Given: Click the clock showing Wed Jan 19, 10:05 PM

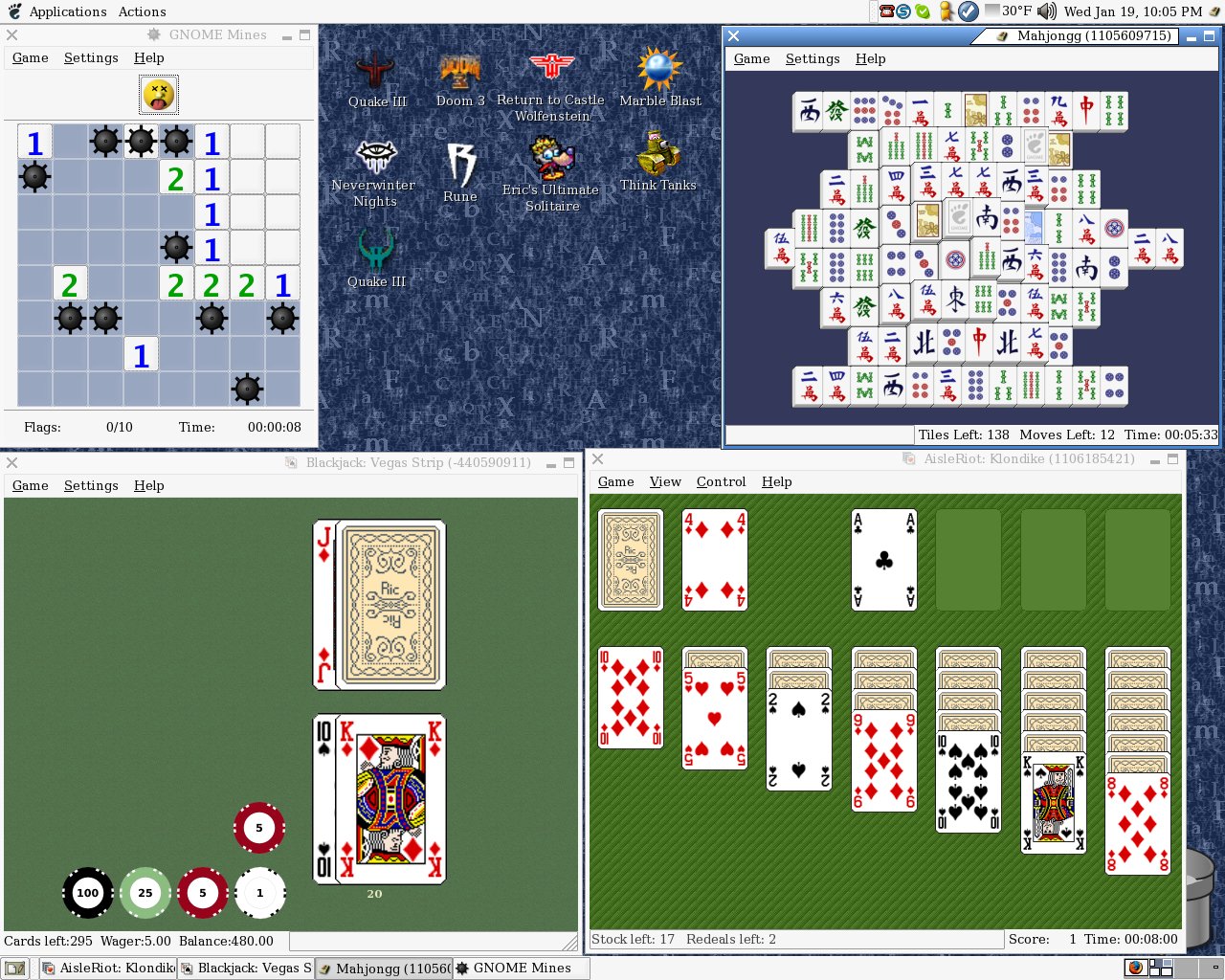Looking at the screenshot, I should pos(1133,11).
